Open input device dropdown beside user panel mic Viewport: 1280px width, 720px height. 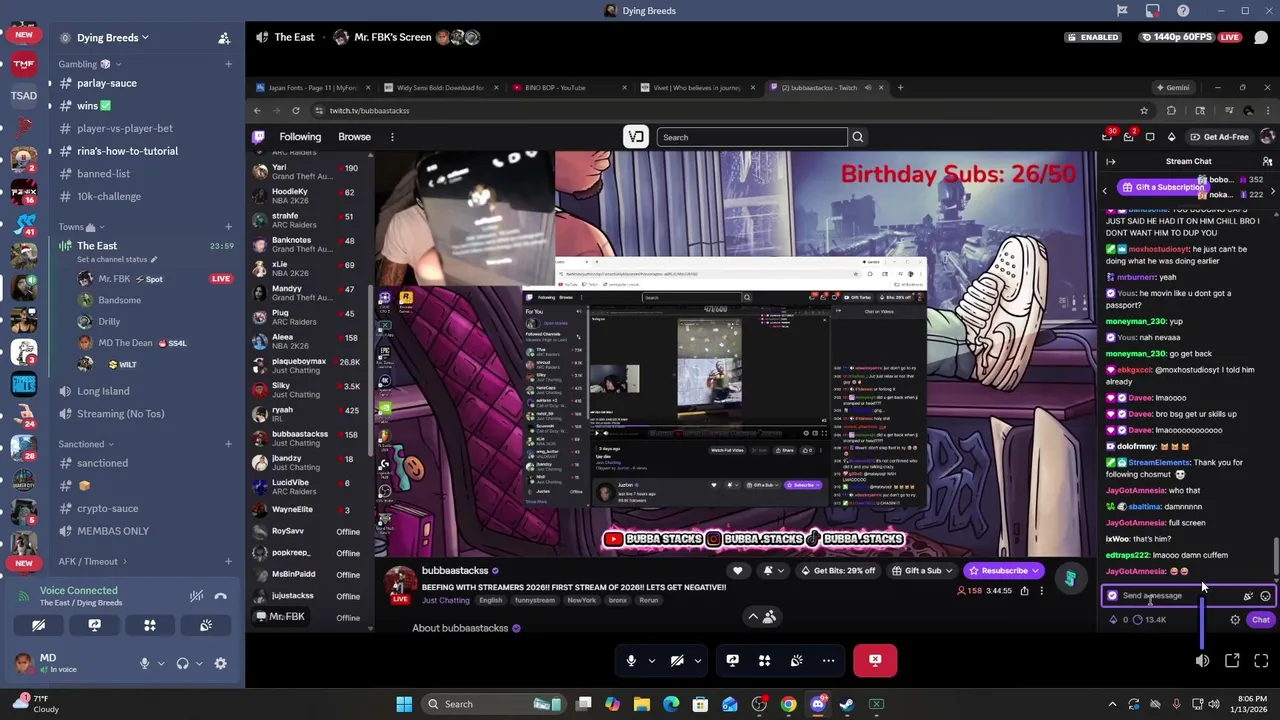tap(160, 663)
